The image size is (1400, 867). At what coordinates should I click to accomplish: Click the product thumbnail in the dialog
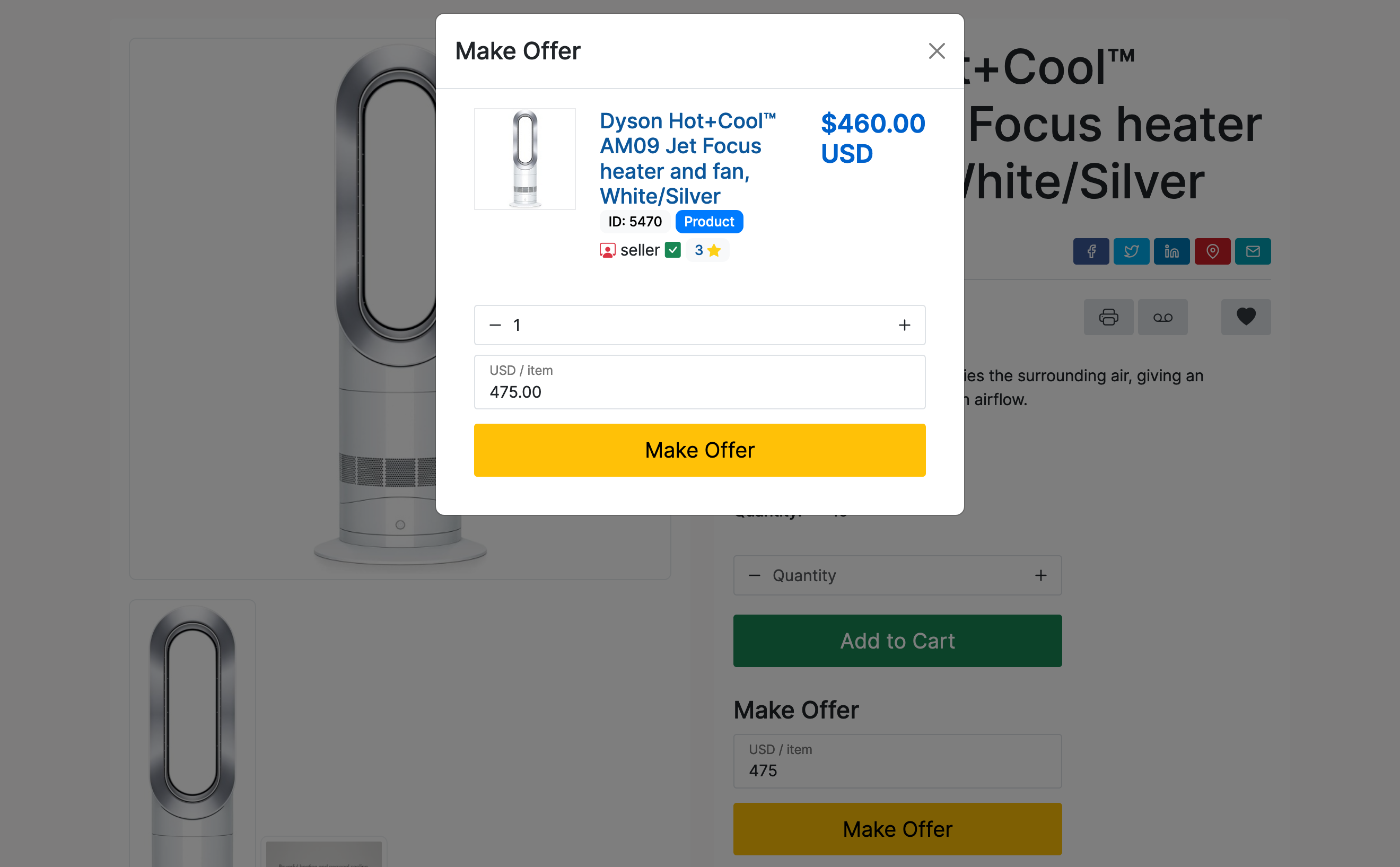524,159
